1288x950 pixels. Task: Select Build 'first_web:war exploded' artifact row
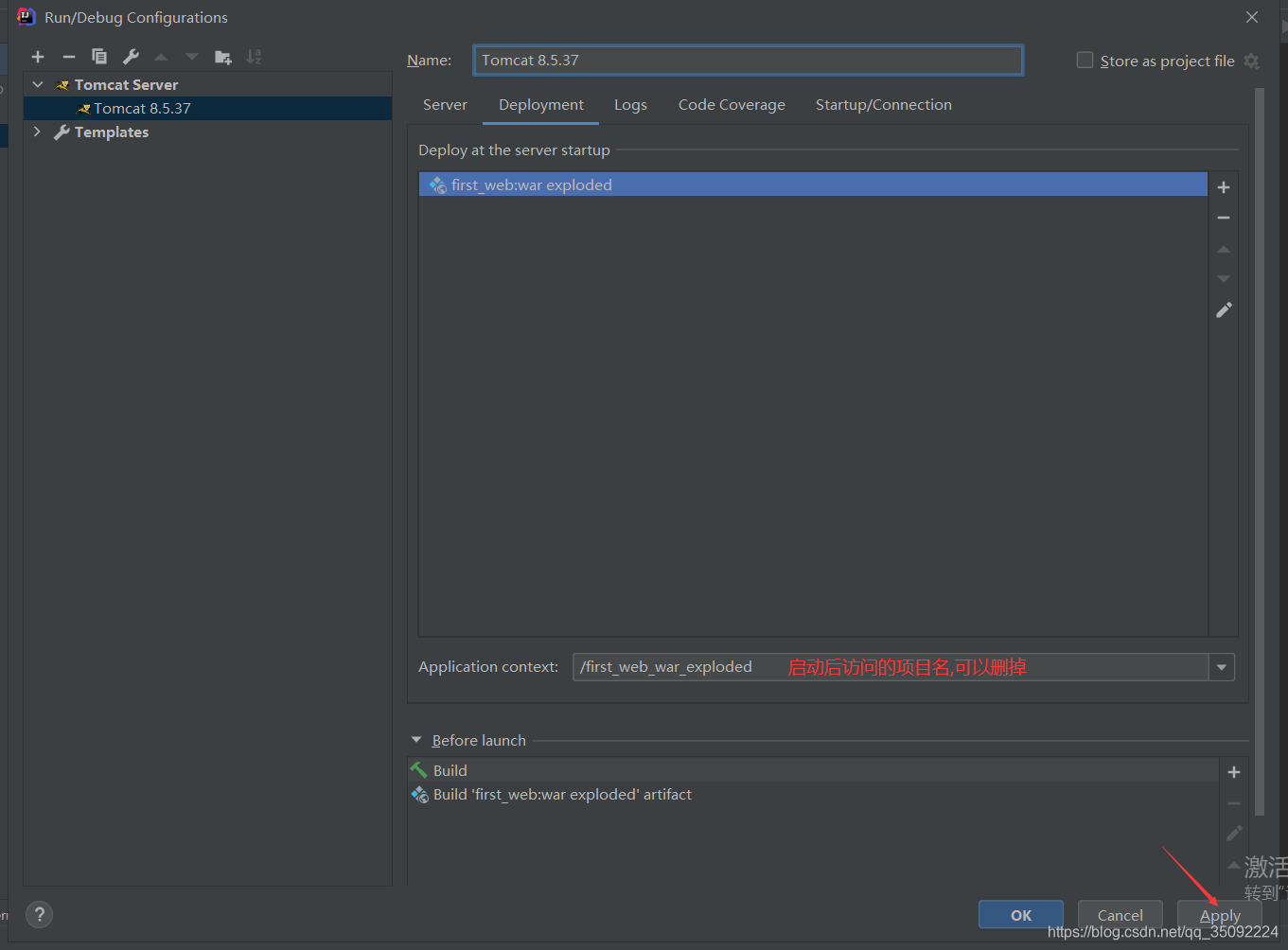coord(814,795)
